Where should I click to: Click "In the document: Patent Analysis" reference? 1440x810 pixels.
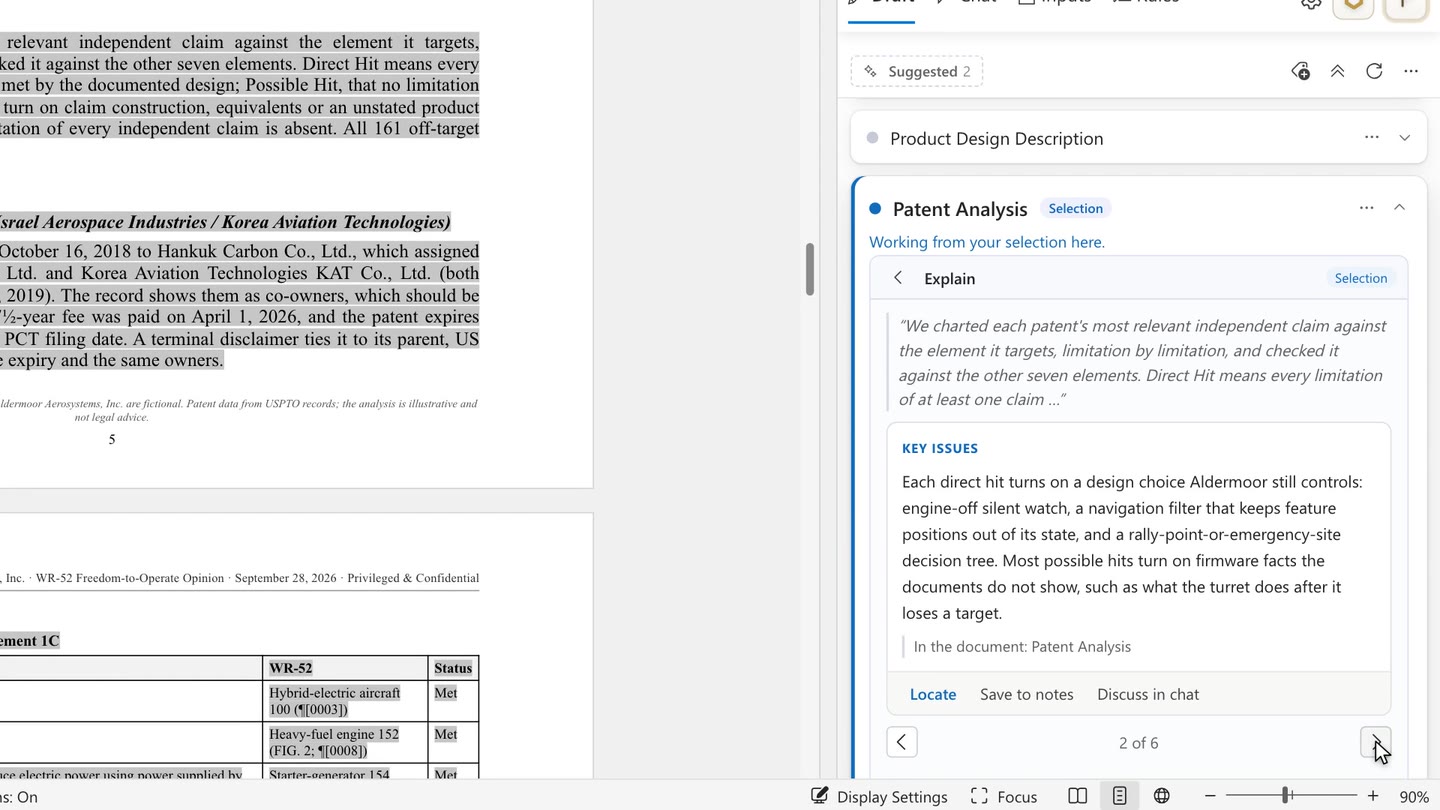(1022, 647)
